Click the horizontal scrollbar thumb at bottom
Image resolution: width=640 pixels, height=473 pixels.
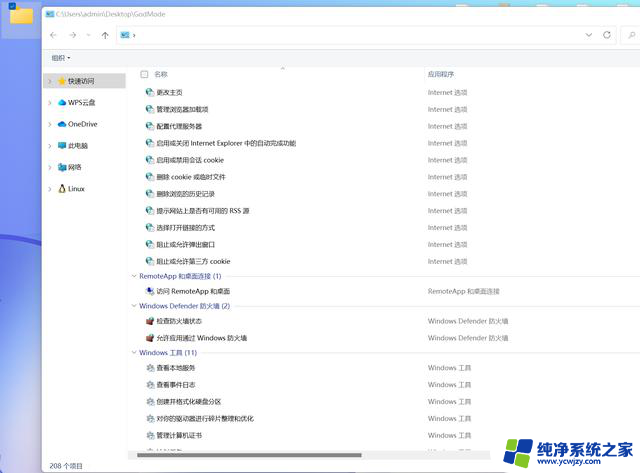249,455
